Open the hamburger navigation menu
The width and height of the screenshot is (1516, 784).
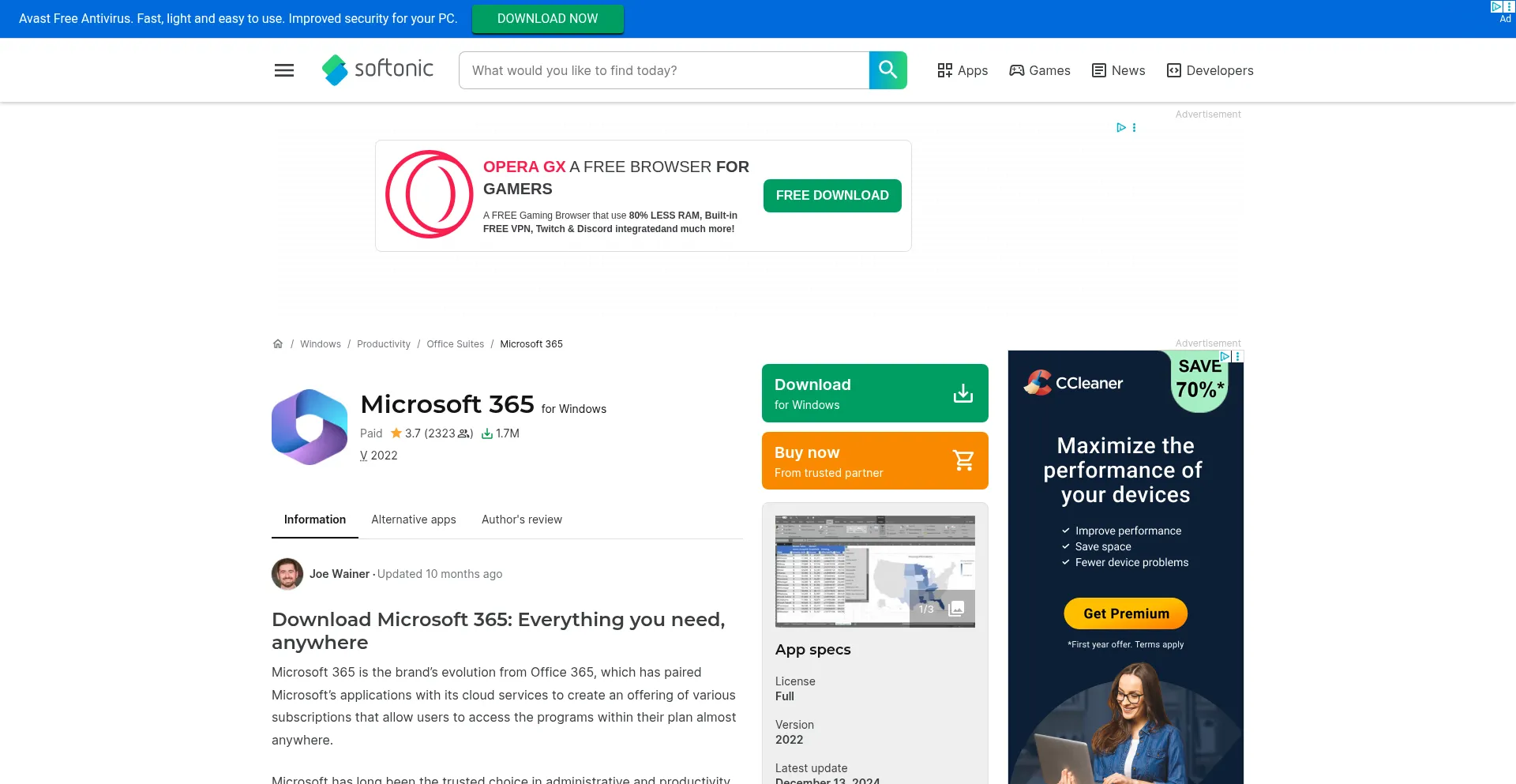pyautogui.click(x=284, y=70)
